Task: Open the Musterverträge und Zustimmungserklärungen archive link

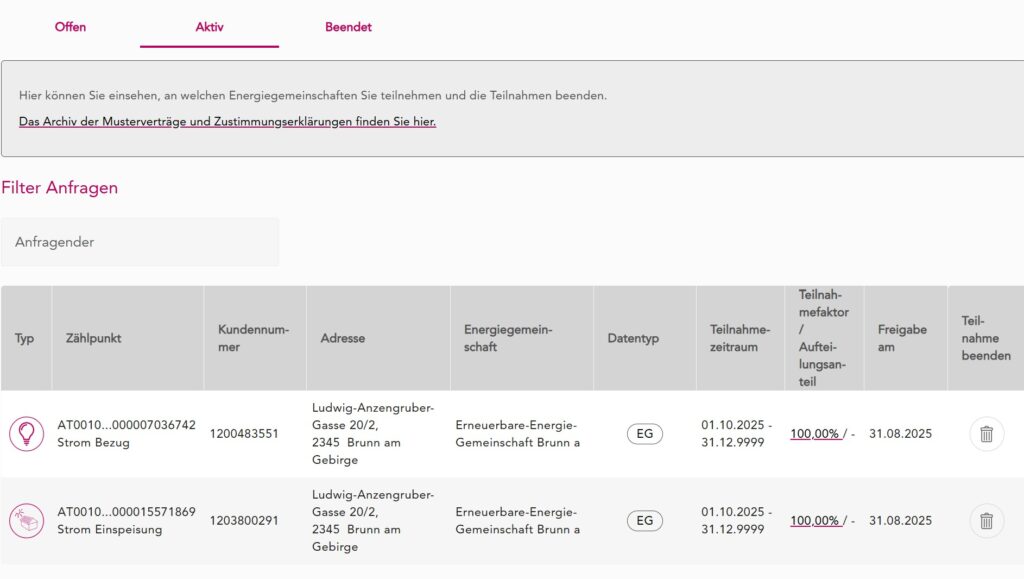Action: coord(227,122)
